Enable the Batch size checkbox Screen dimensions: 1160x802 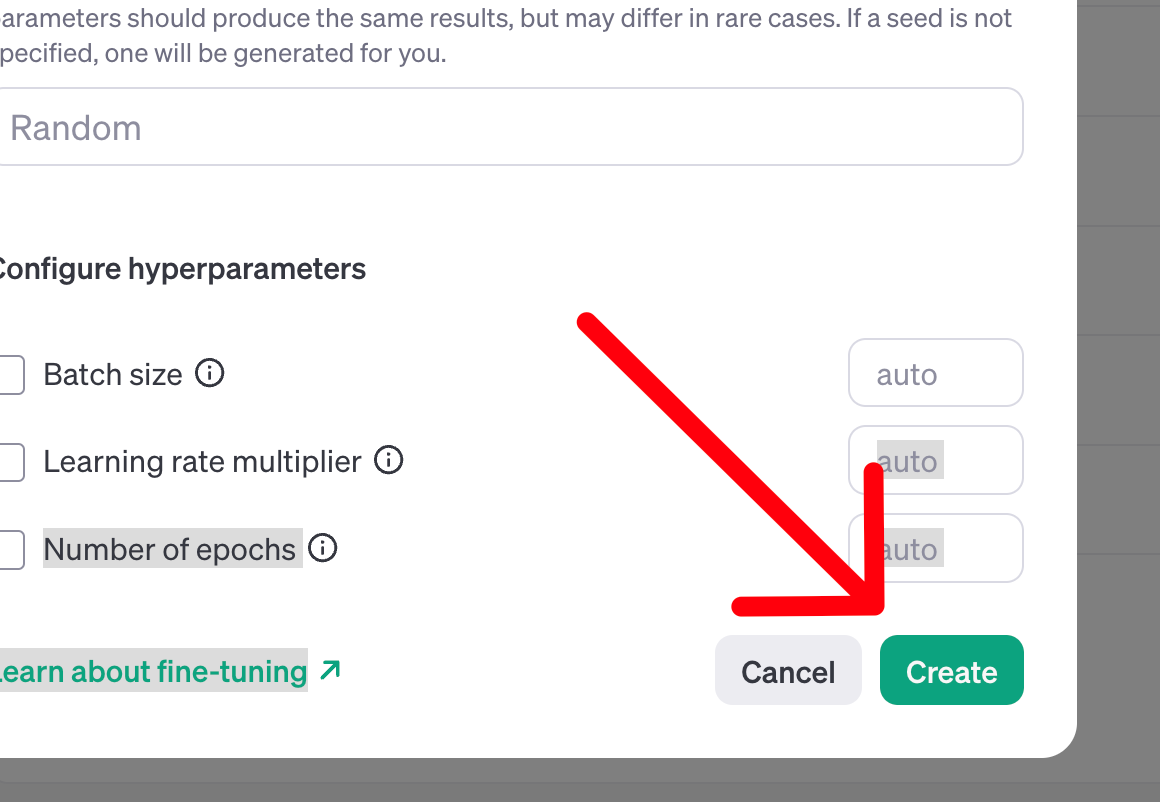(10, 375)
